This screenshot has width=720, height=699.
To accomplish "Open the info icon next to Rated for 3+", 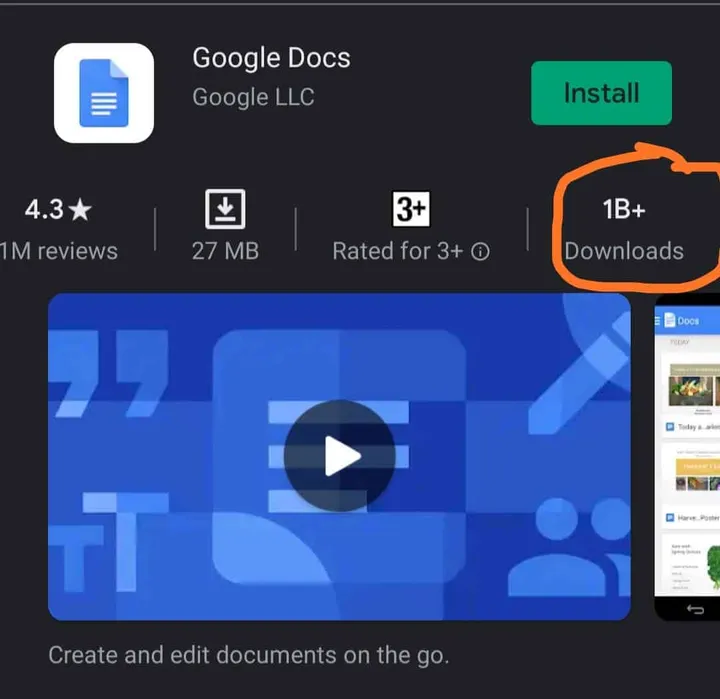I will pos(480,252).
